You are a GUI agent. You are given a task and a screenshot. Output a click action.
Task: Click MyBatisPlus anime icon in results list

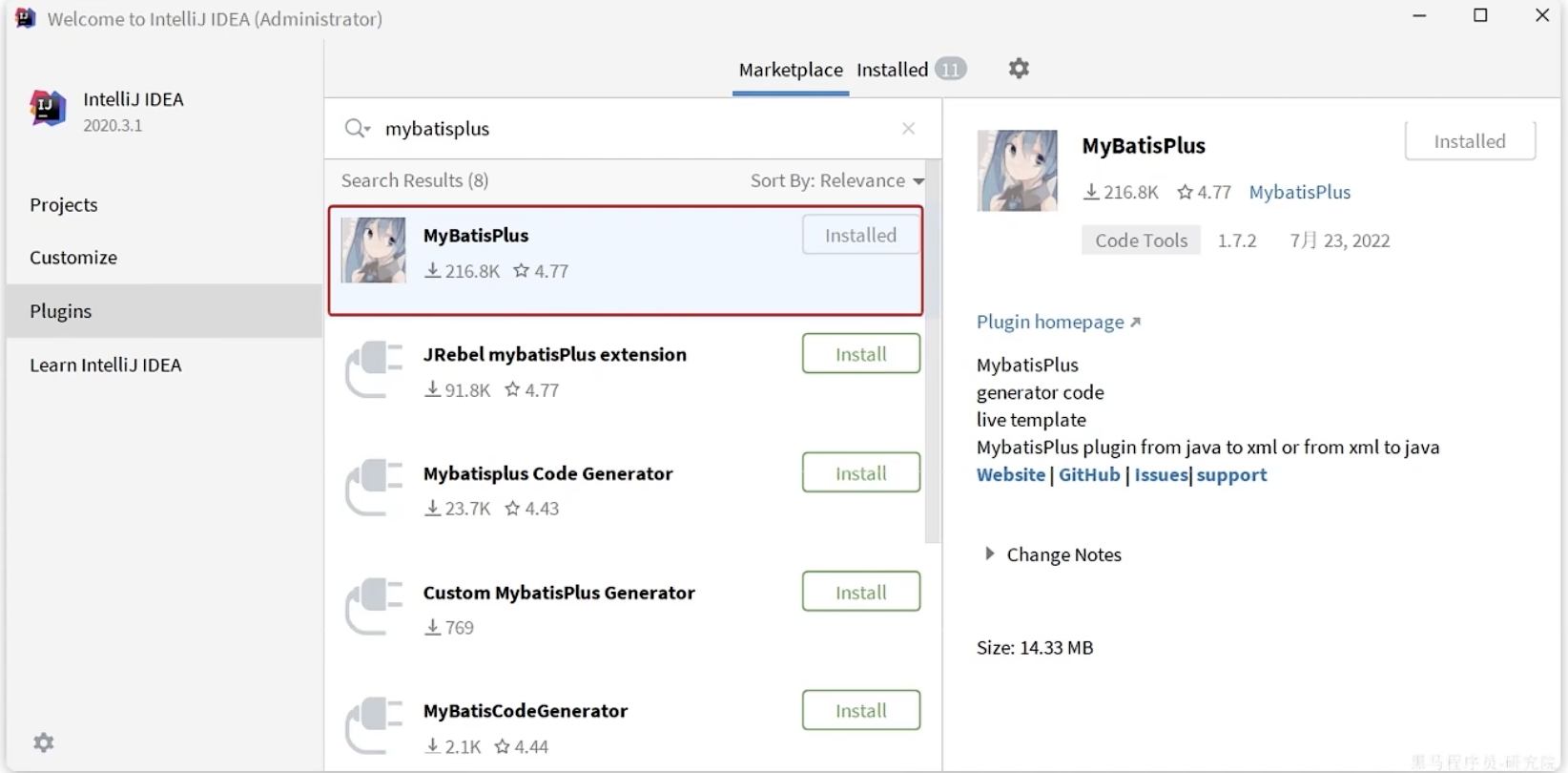(373, 250)
